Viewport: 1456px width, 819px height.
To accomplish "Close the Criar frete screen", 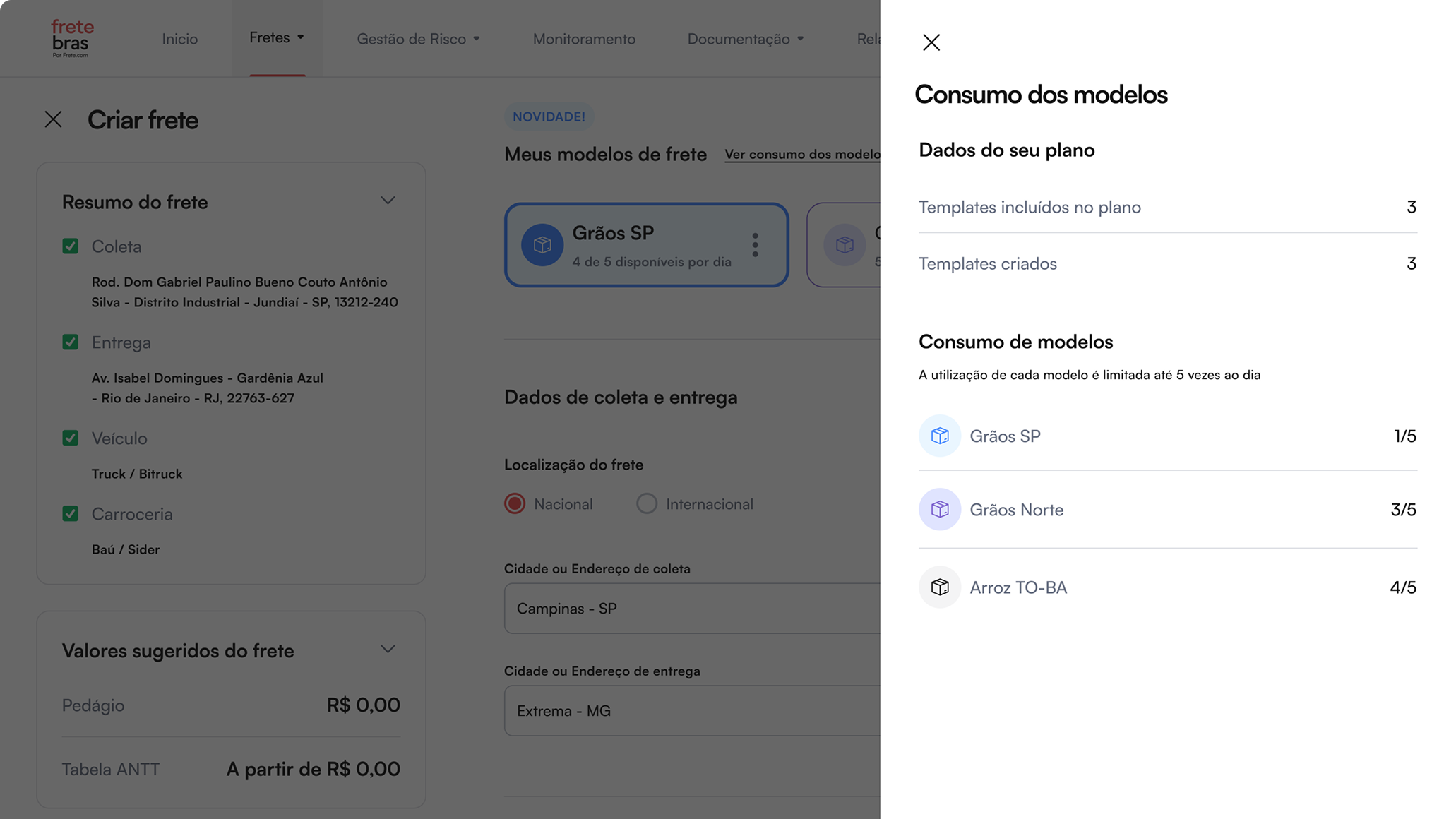I will tap(54, 120).
